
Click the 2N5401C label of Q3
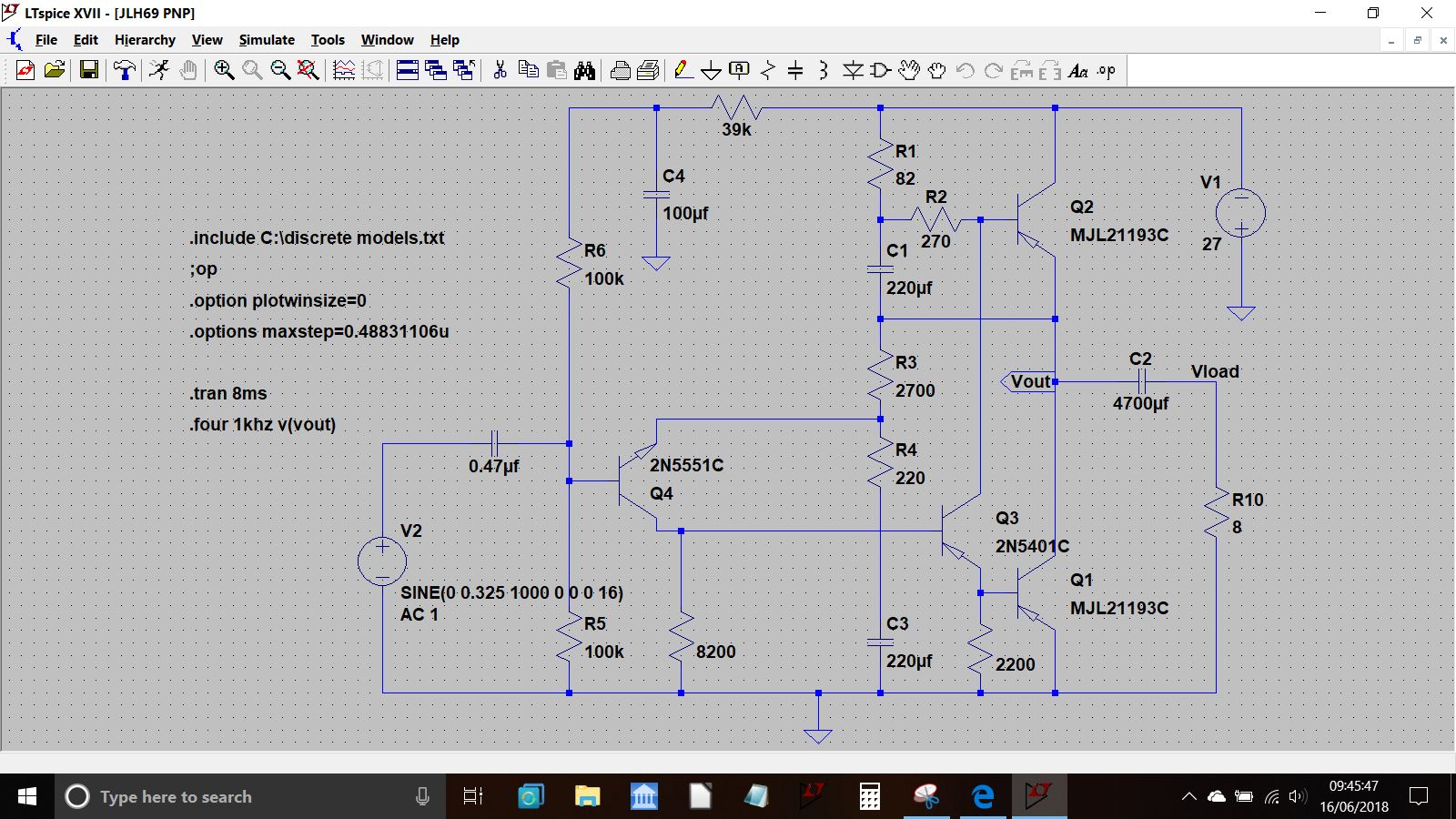(x=1032, y=546)
